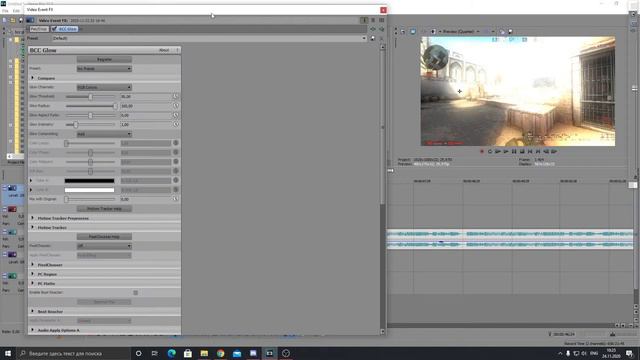Expand the Beat Reactor section
The image size is (640, 360).
33,311
